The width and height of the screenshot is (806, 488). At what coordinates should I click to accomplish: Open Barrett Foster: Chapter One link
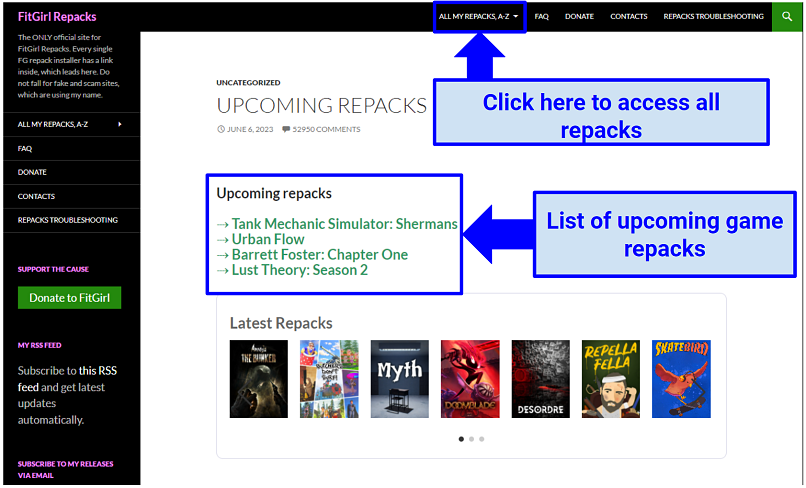pyautogui.click(x=320, y=255)
